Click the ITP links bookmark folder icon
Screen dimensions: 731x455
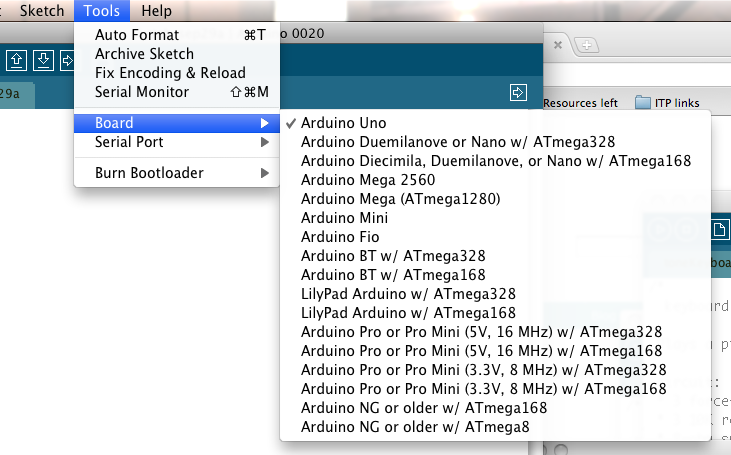[x=640, y=102]
